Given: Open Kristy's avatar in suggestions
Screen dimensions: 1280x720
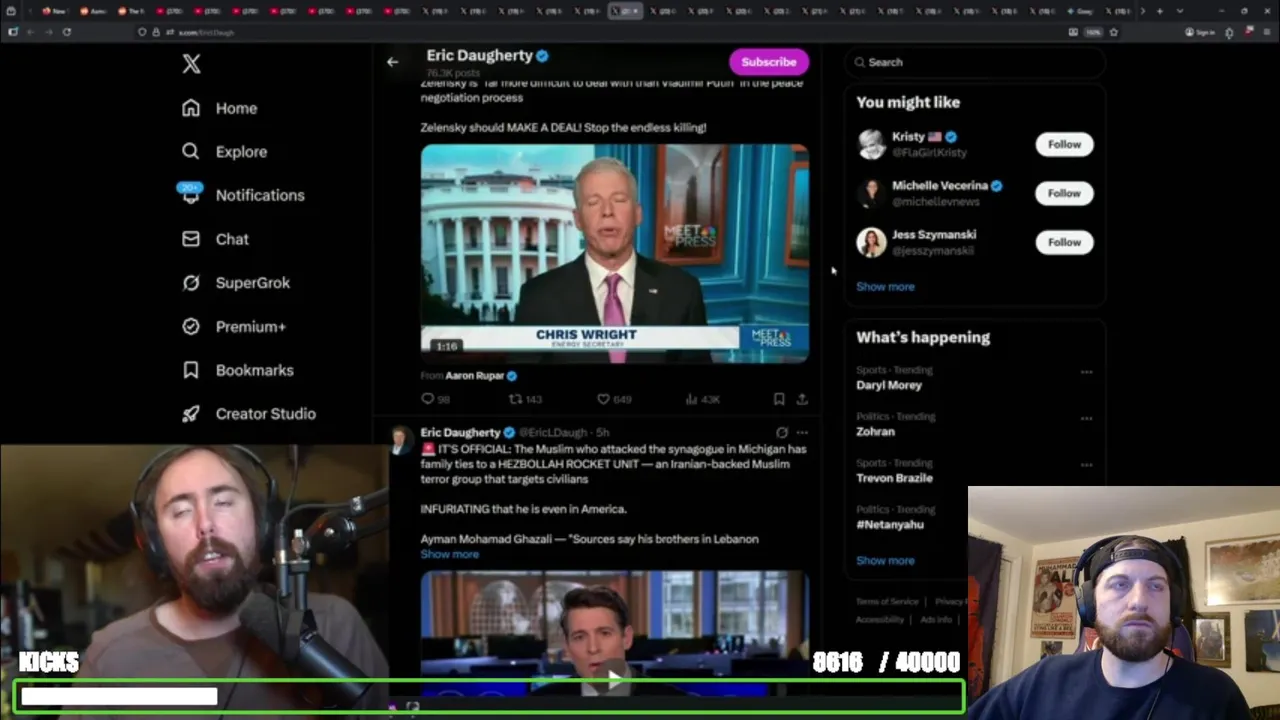Looking at the screenshot, I should coord(871,144).
